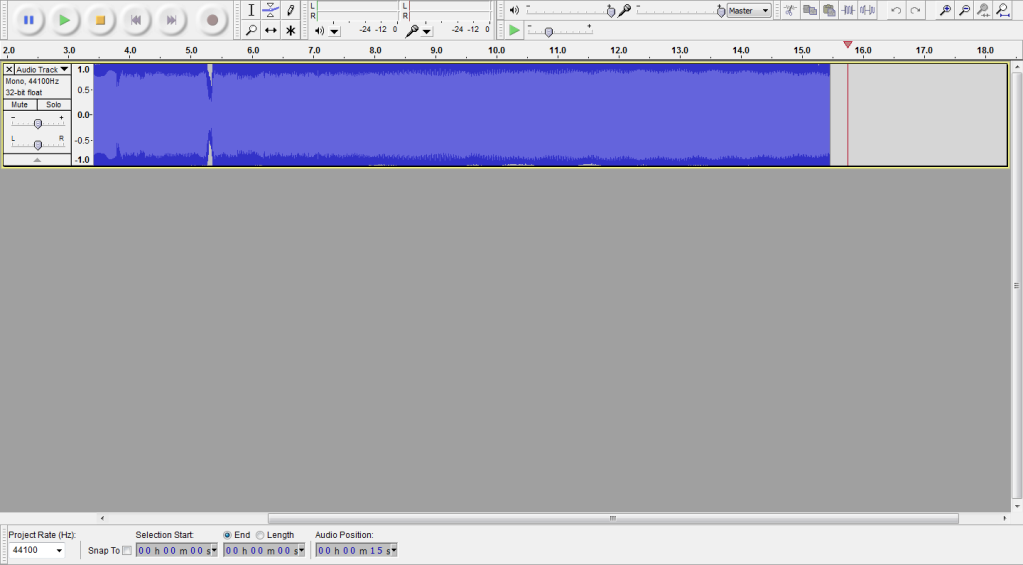Click the Silence Audio icon
1023x565 pixels.
867,10
